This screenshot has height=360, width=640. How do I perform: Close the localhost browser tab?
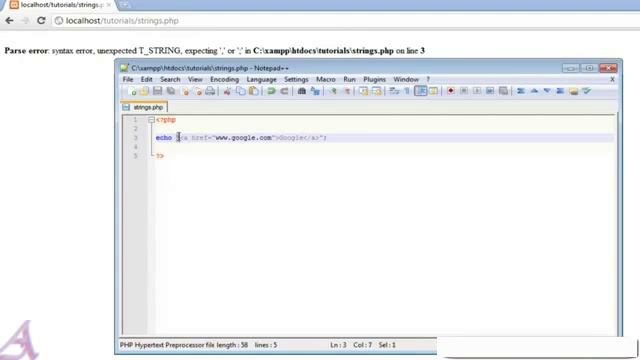click(109, 5)
